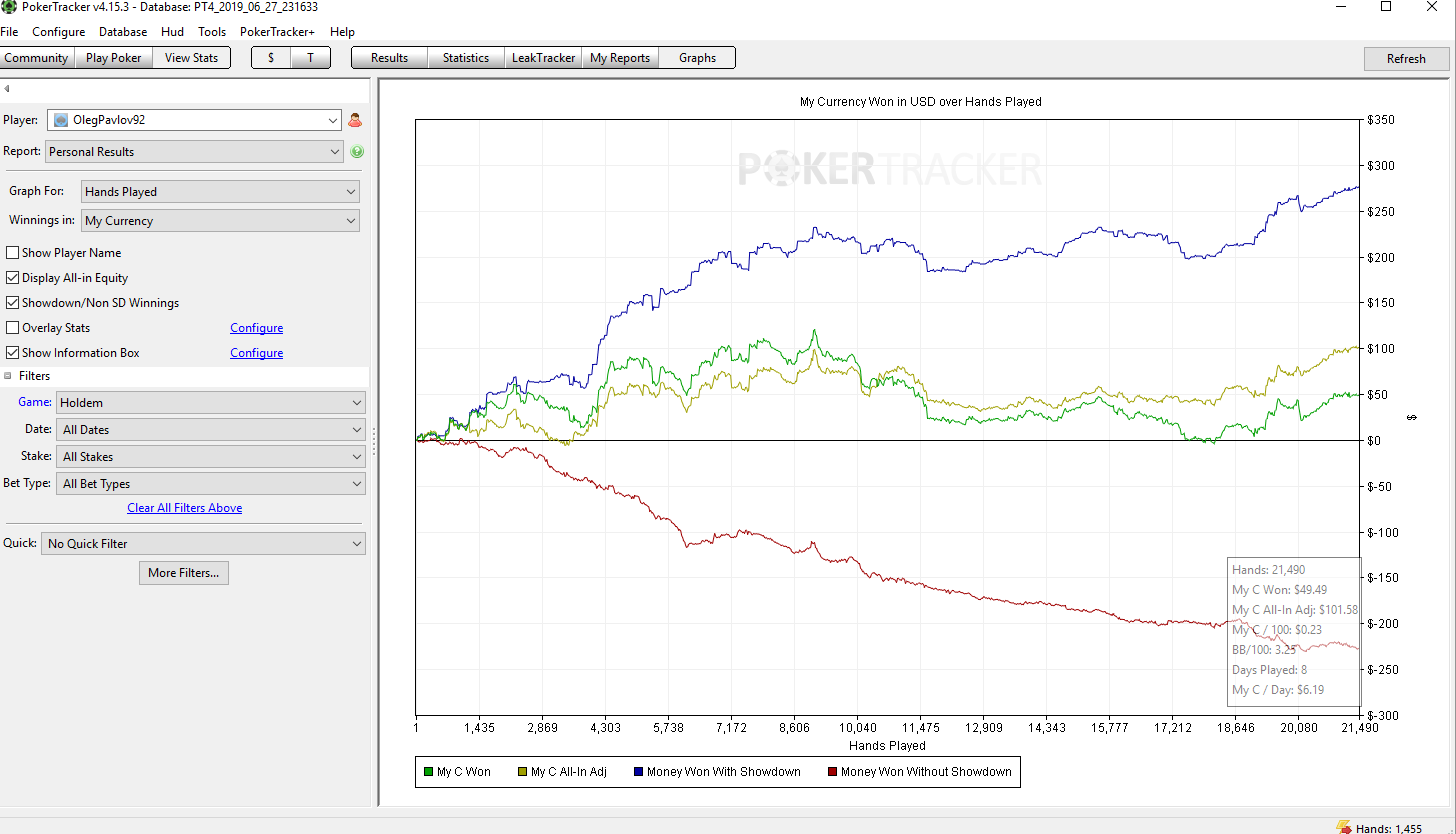Click the sidebar splitter handle
The height and width of the screenshot is (834, 1456).
(374, 440)
